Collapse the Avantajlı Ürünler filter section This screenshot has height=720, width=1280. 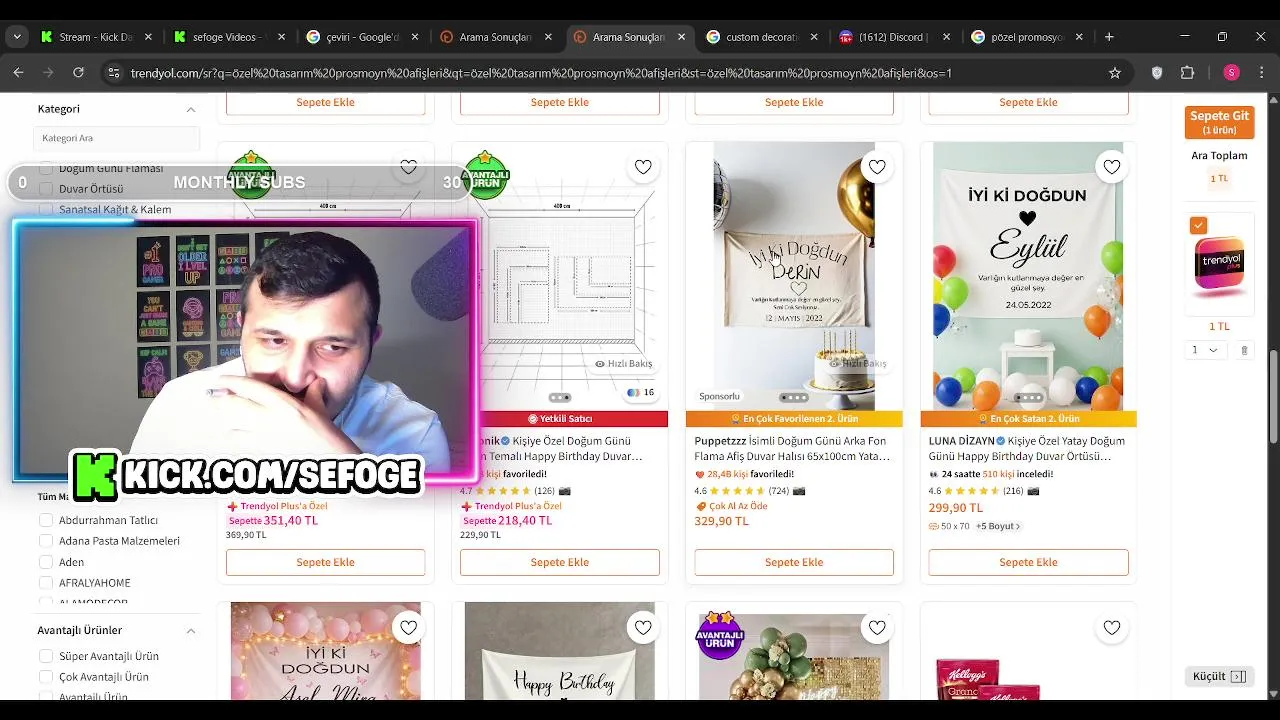(x=190, y=631)
